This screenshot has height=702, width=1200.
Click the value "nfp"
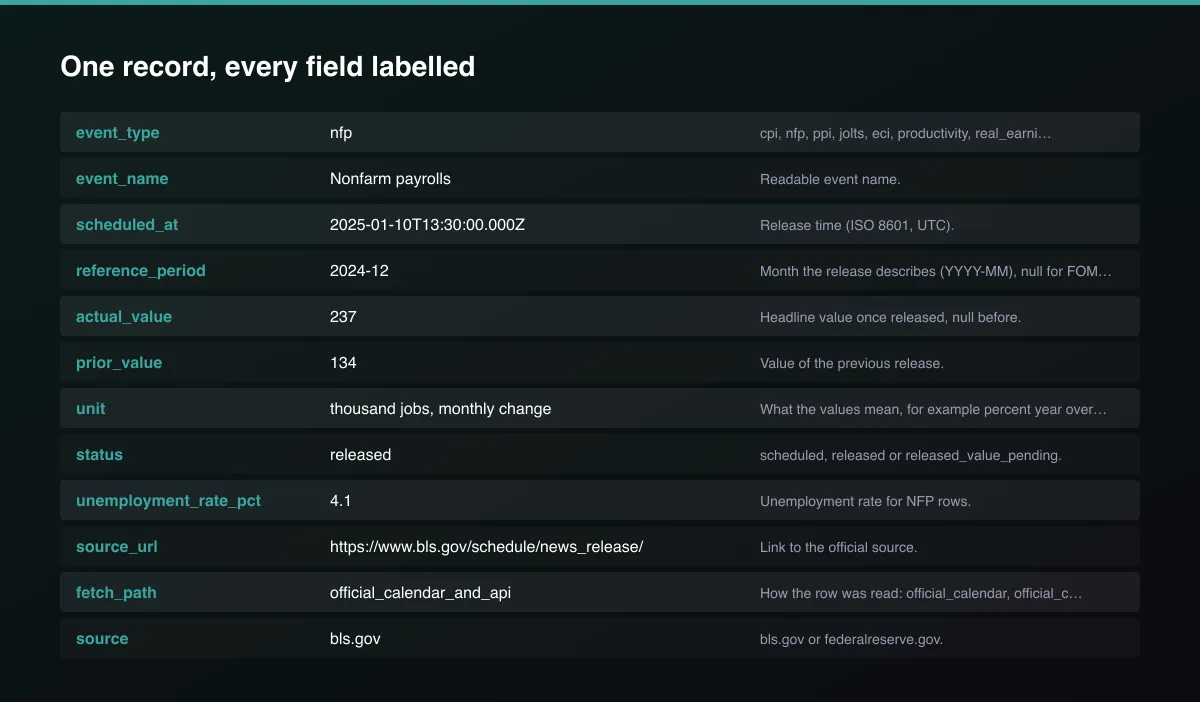[x=341, y=133]
